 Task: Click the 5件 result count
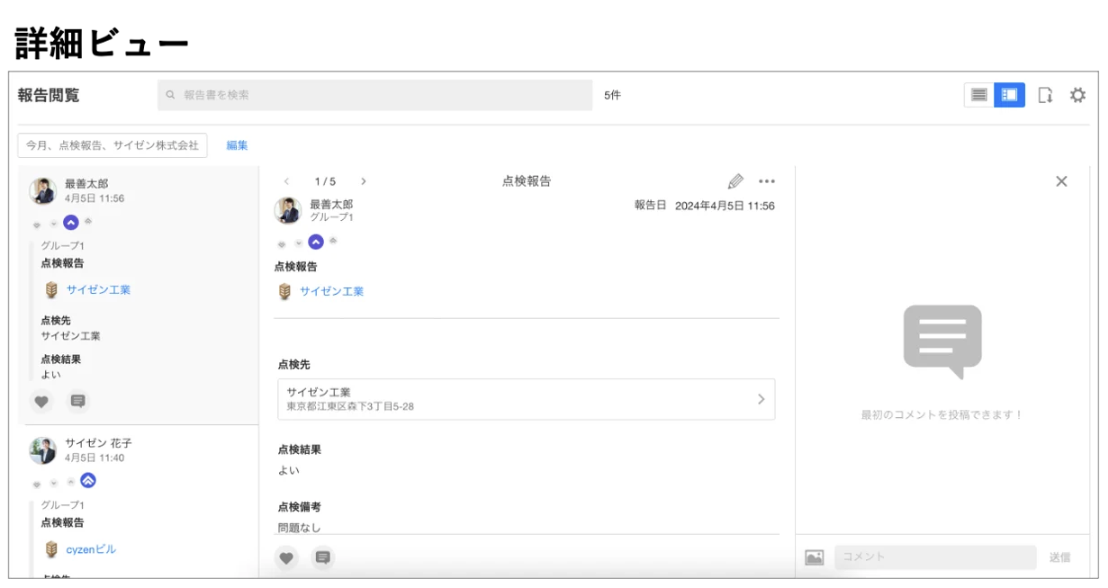[x=613, y=95]
